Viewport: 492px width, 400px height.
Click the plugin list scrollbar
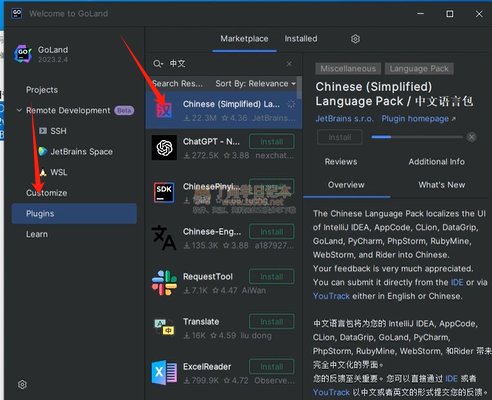(299, 87)
